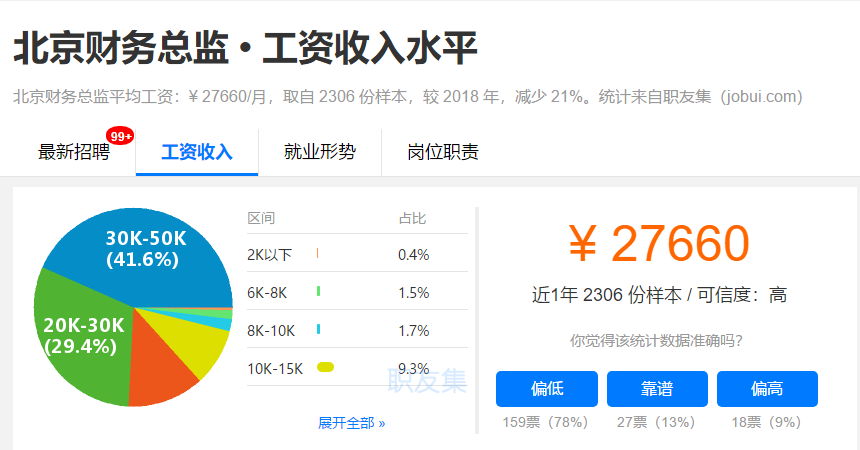Click the 占比 column header
The height and width of the screenshot is (450, 860).
click(412, 218)
